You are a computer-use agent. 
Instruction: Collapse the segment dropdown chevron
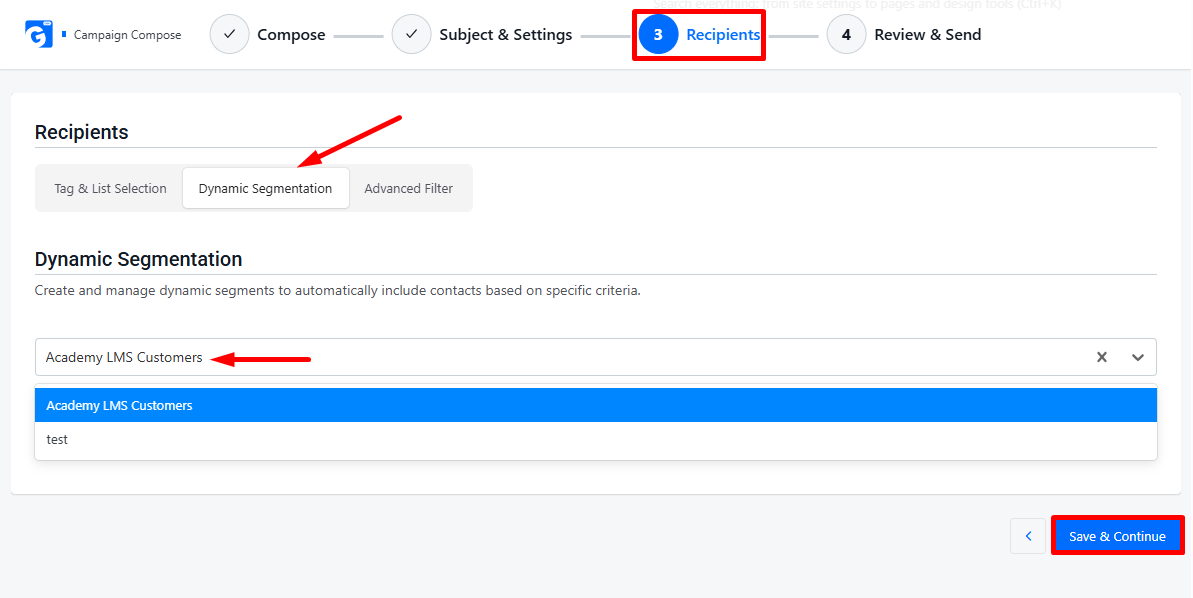click(1138, 357)
